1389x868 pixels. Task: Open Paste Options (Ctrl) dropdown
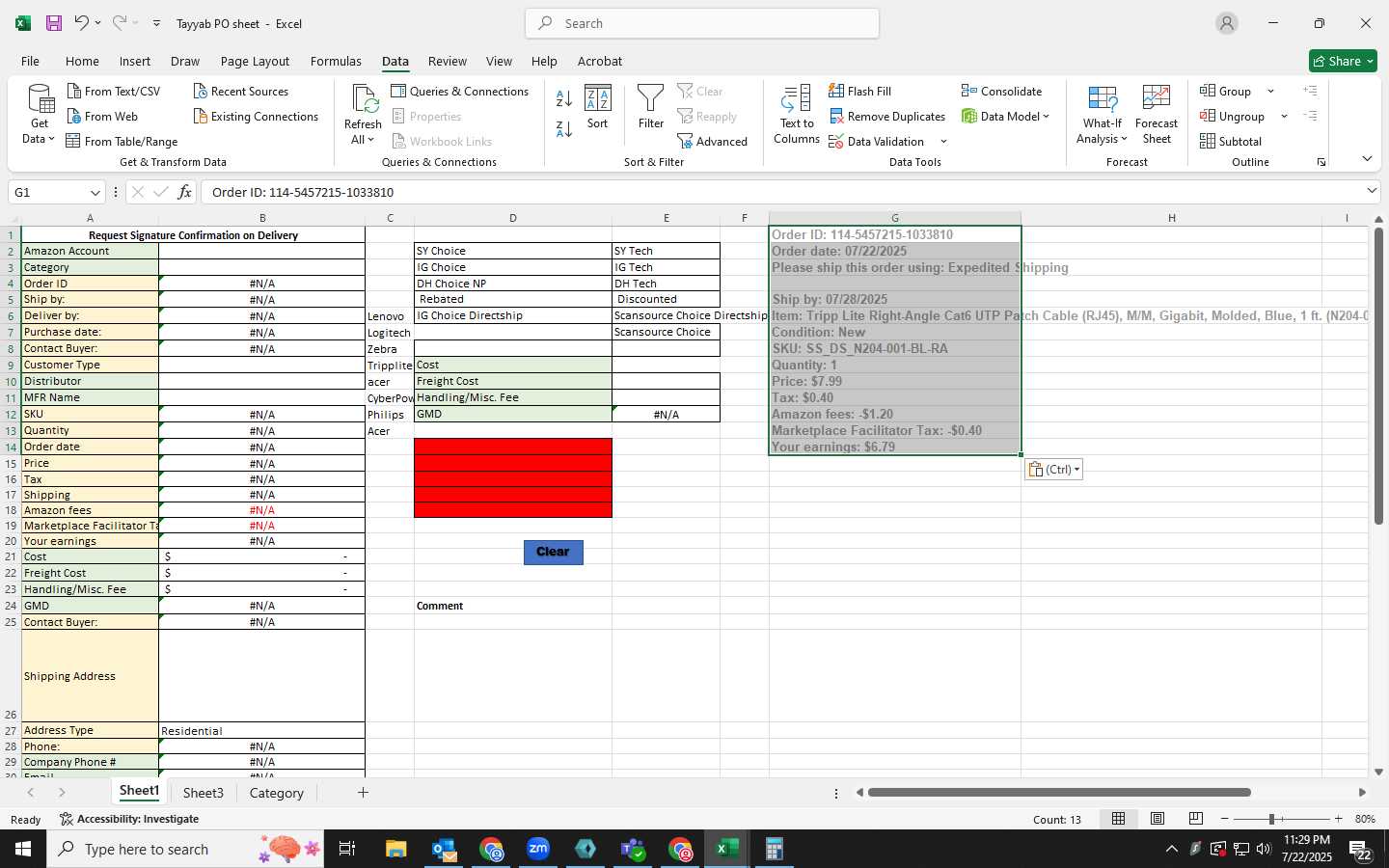click(1053, 469)
